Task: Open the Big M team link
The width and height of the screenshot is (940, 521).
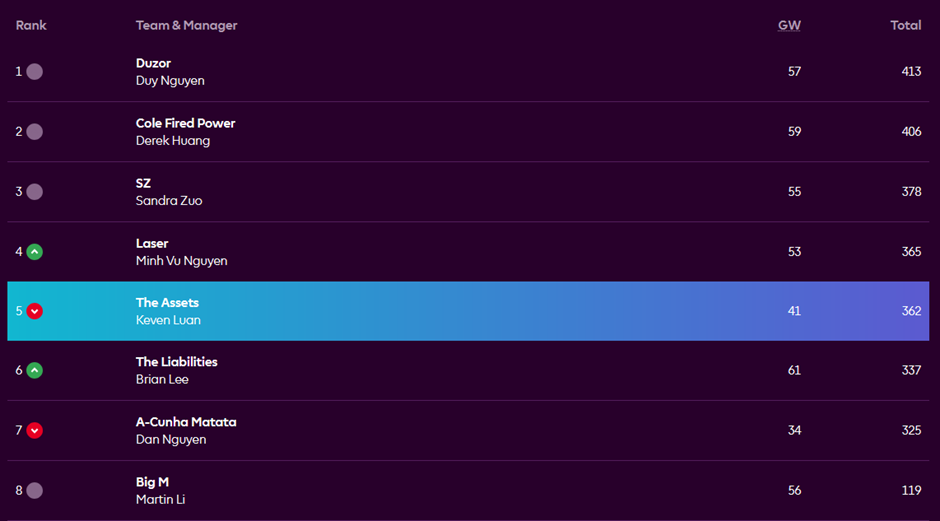Action: click(152, 482)
